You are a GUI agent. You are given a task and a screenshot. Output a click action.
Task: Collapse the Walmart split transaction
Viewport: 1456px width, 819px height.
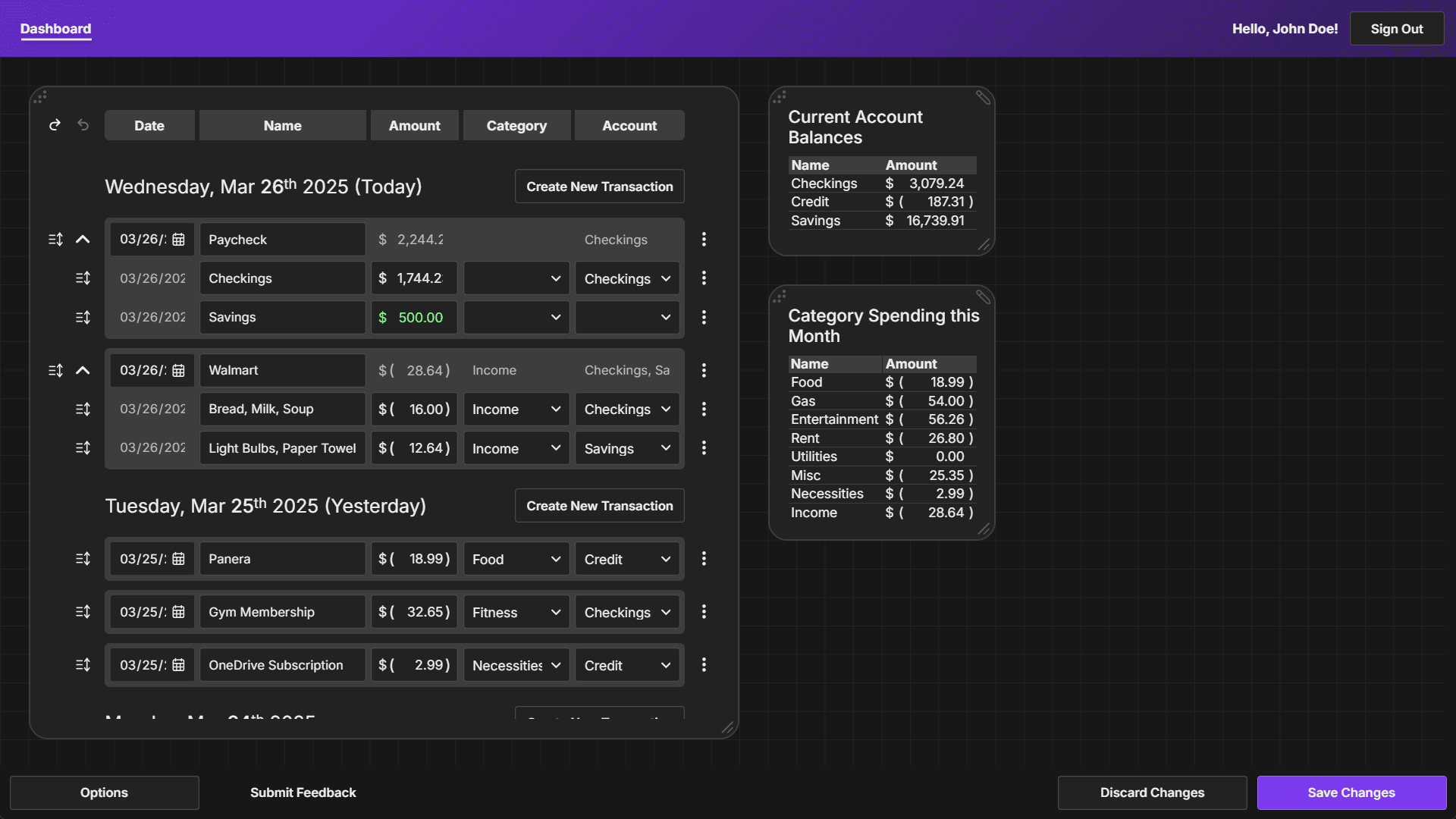(83, 371)
